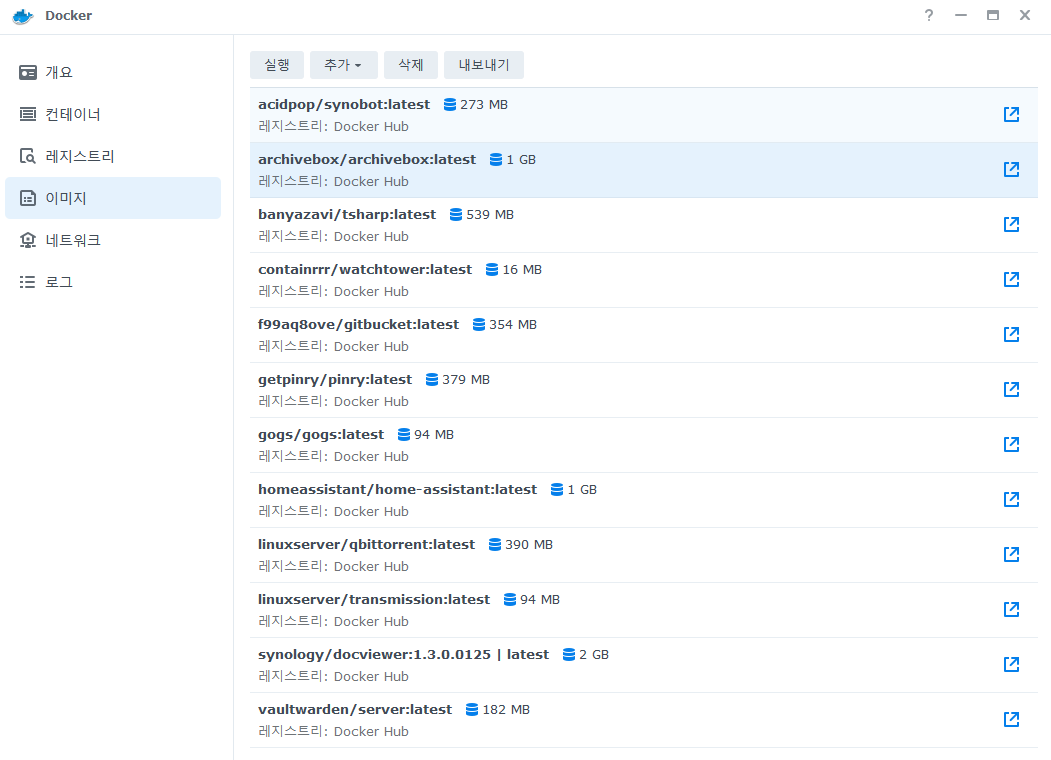The width and height of the screenshot is (1051, 760).
Task: Open the 레지스트리 registry section
Action: click(113, 156)
